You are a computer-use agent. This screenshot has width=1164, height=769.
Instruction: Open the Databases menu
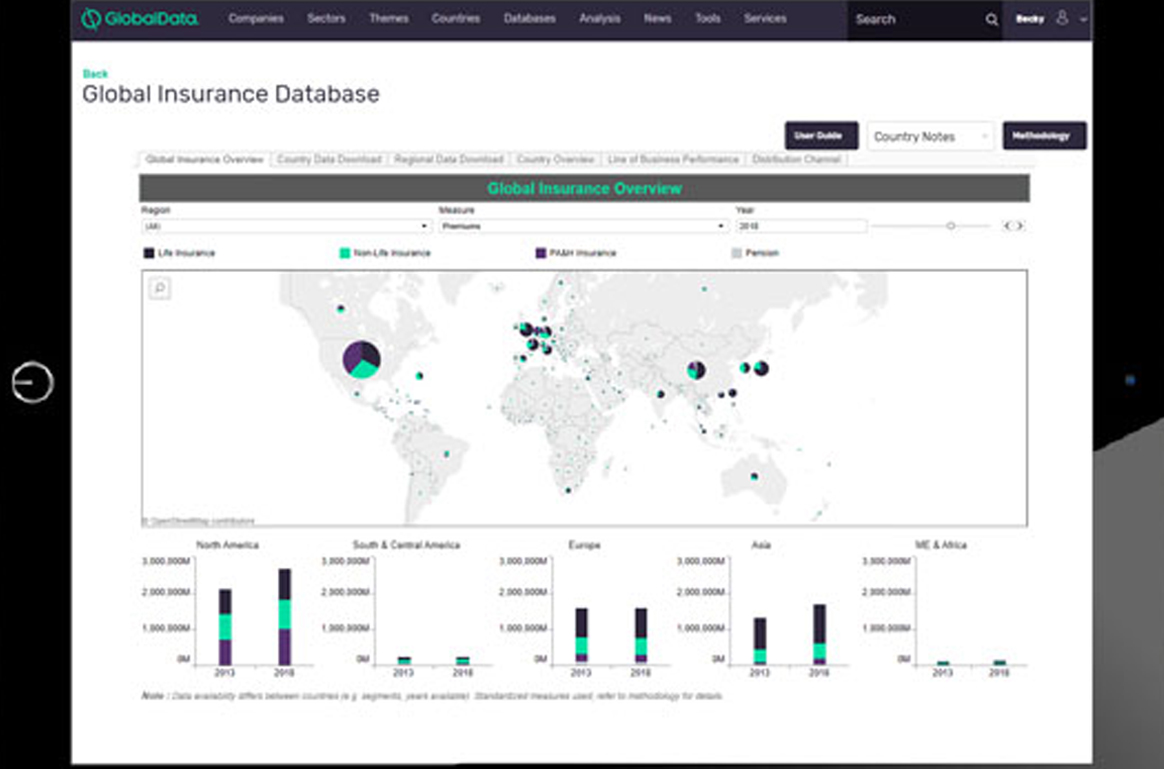pyautogui.click(x=529, y=19)
